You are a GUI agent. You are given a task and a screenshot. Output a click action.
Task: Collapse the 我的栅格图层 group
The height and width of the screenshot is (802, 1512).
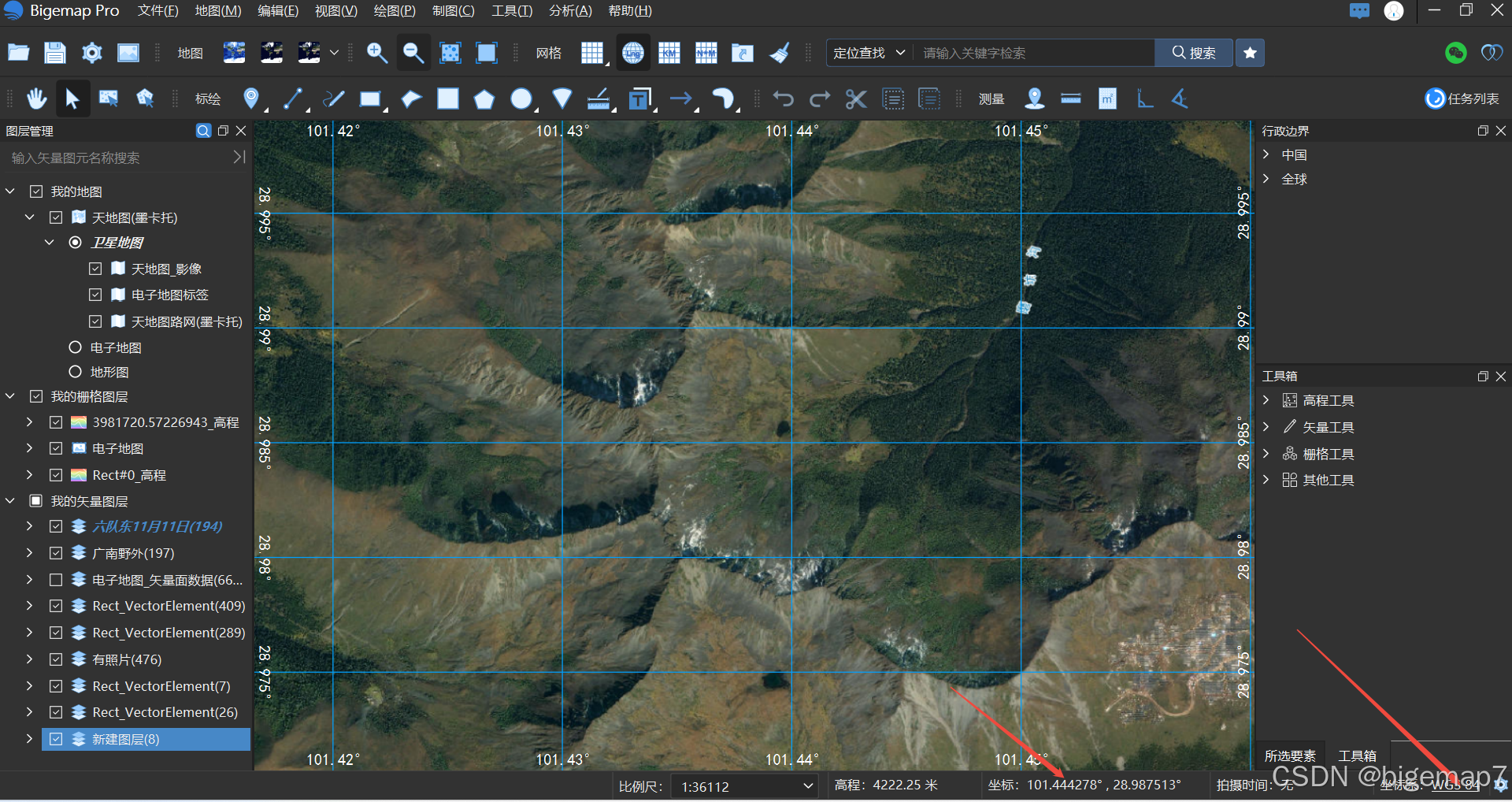10,396
